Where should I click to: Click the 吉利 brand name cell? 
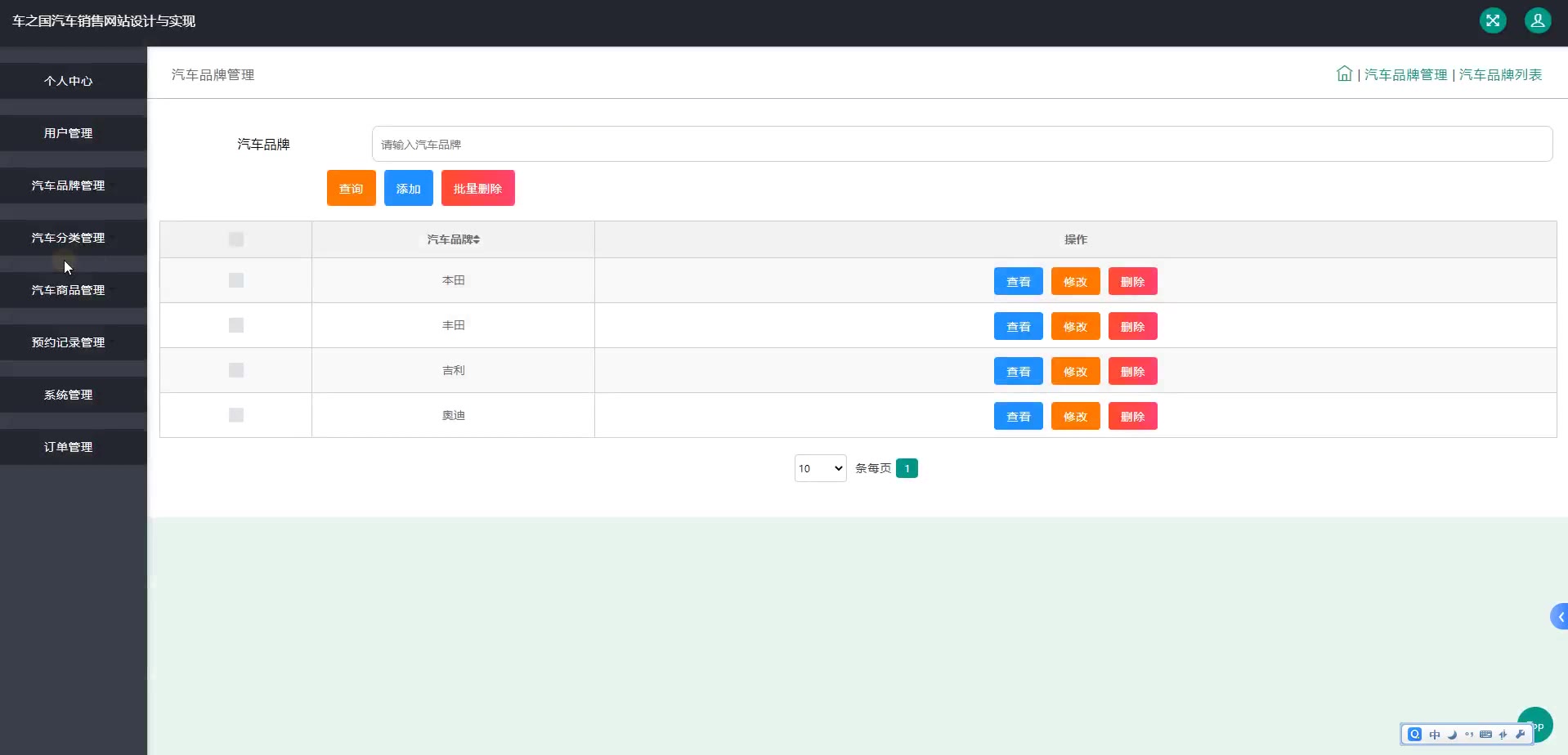(x=454, y=370)
